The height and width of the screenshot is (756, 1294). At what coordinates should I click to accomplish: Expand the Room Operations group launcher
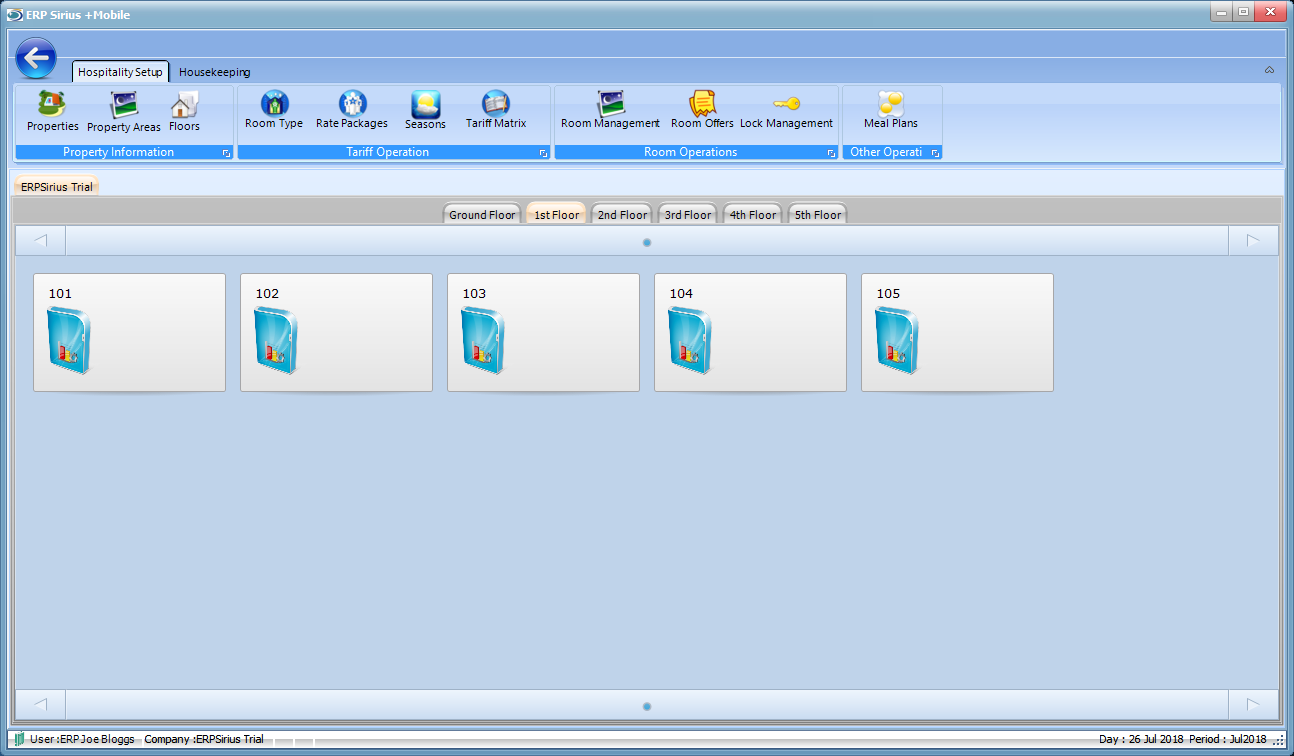coord(831,153)
